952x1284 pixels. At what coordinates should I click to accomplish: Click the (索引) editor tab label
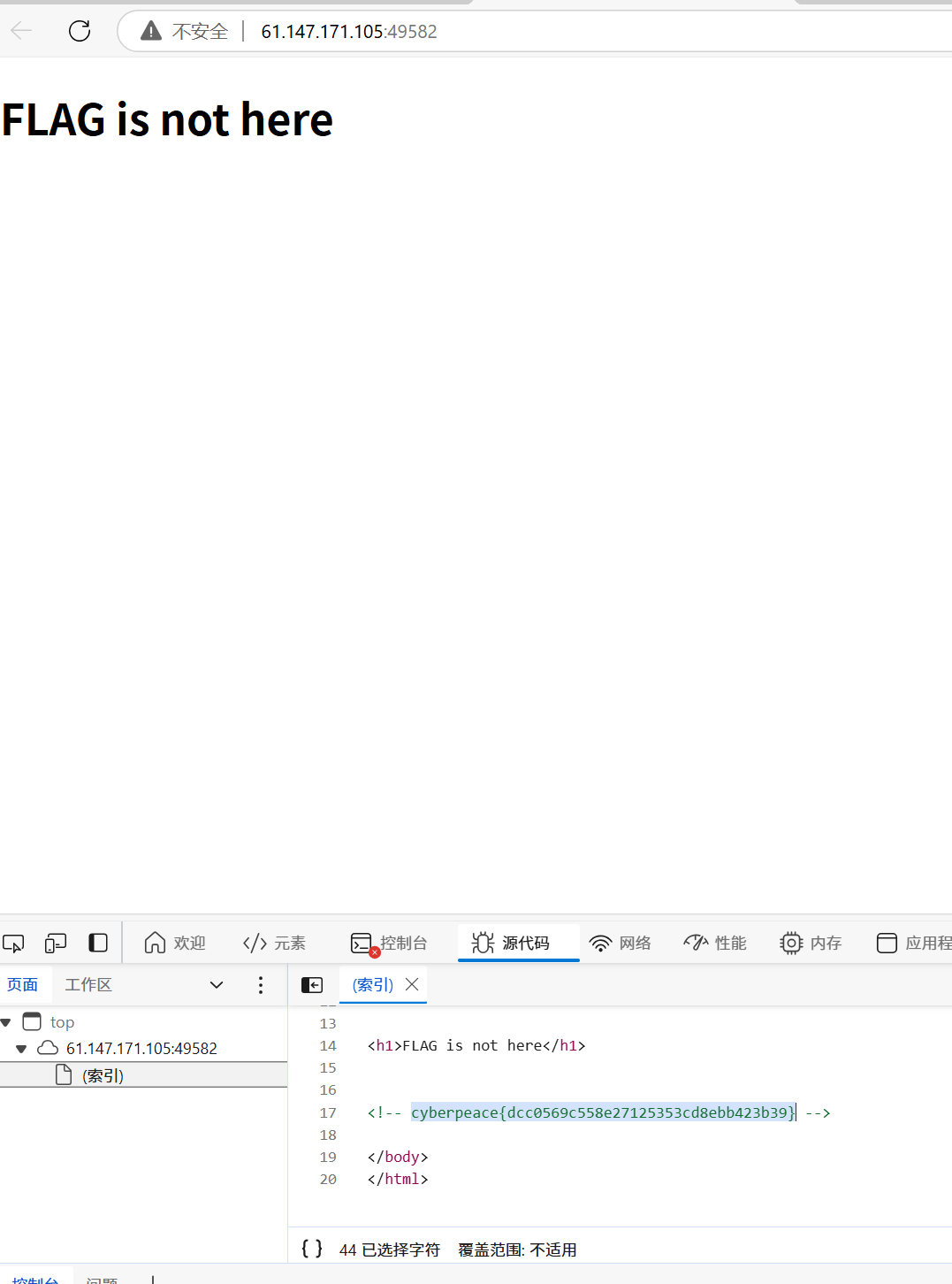click(372, 985)
